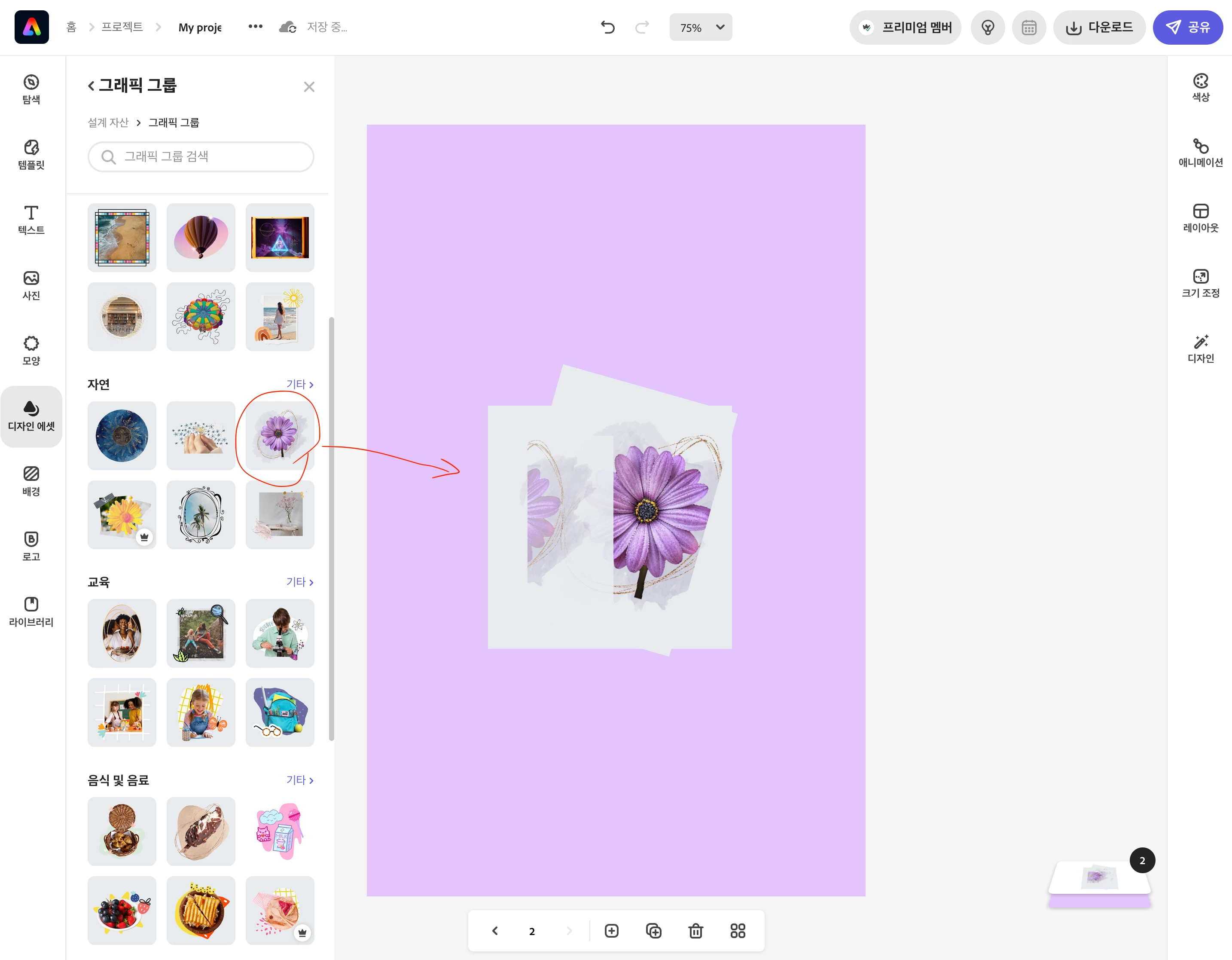
Task: Open the Animation panel icon
Action: click(x=1200, y=153)
